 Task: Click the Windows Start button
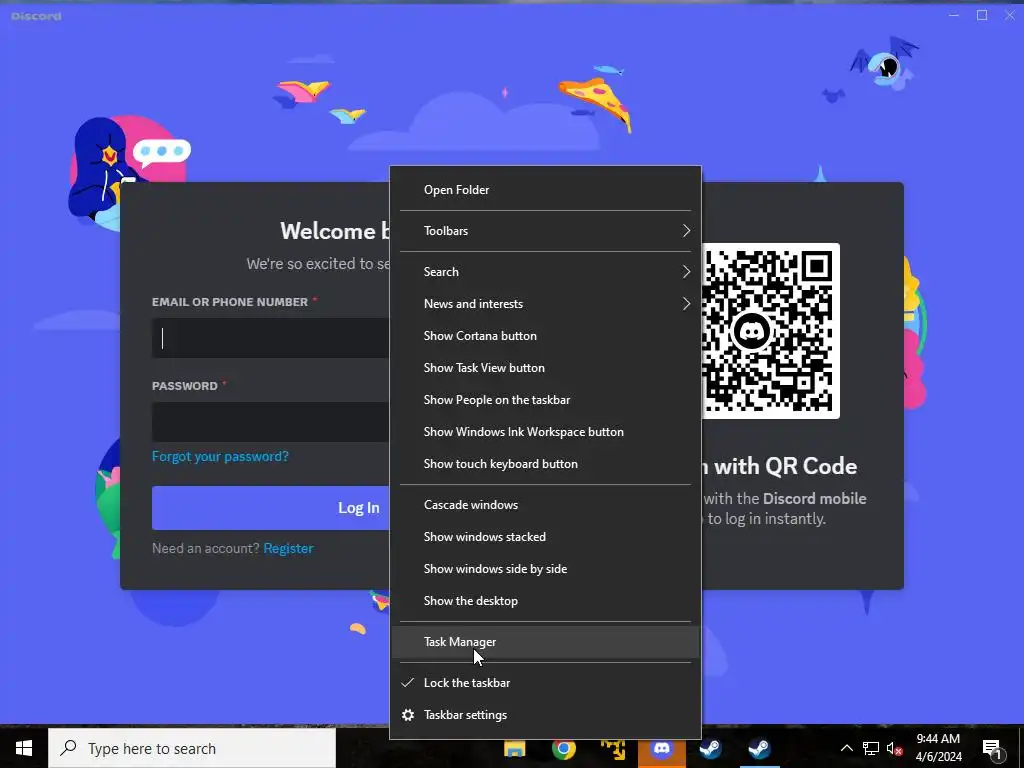(24, 748)
